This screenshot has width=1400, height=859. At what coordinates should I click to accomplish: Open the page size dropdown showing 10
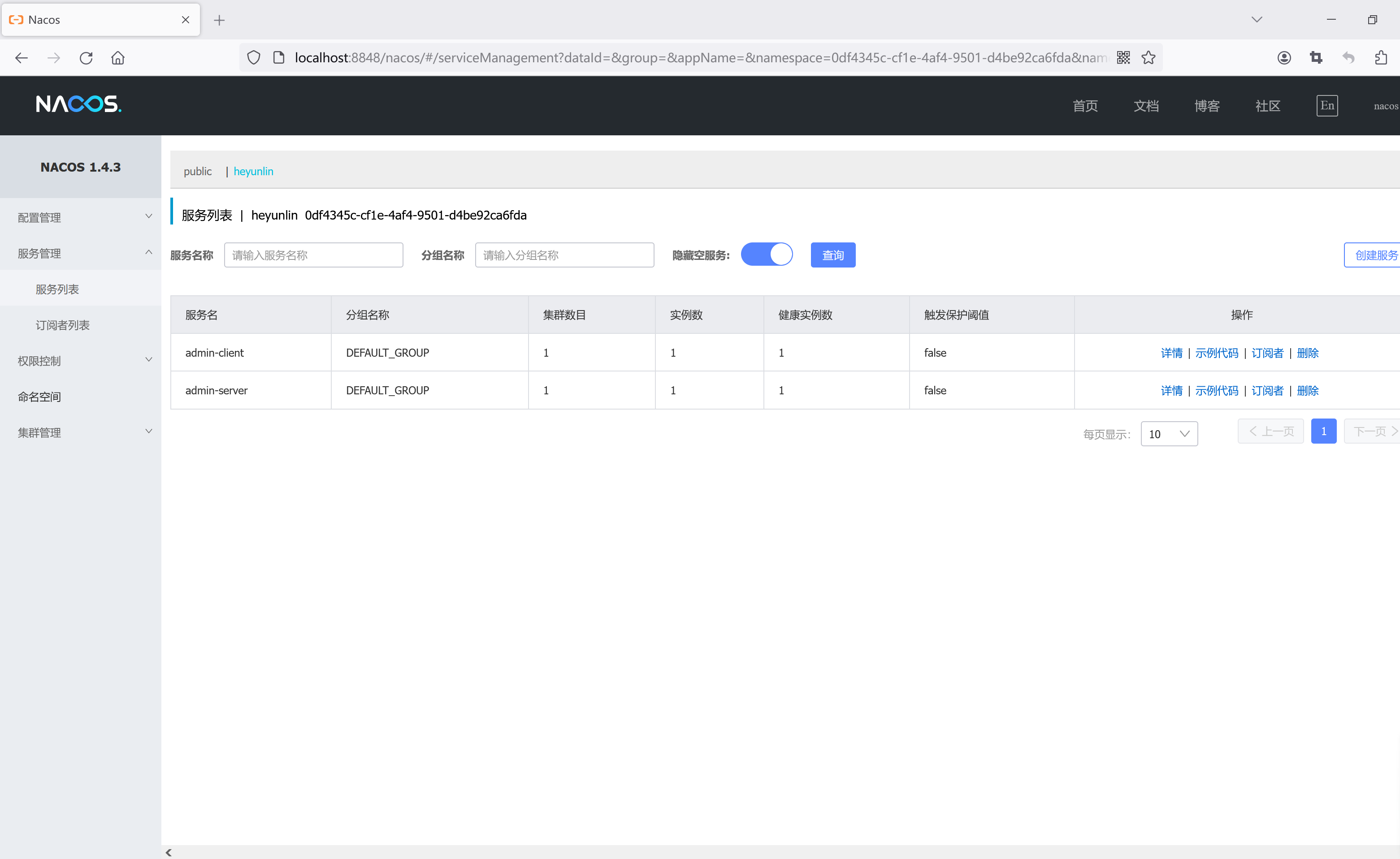[x=1169, y=433]
